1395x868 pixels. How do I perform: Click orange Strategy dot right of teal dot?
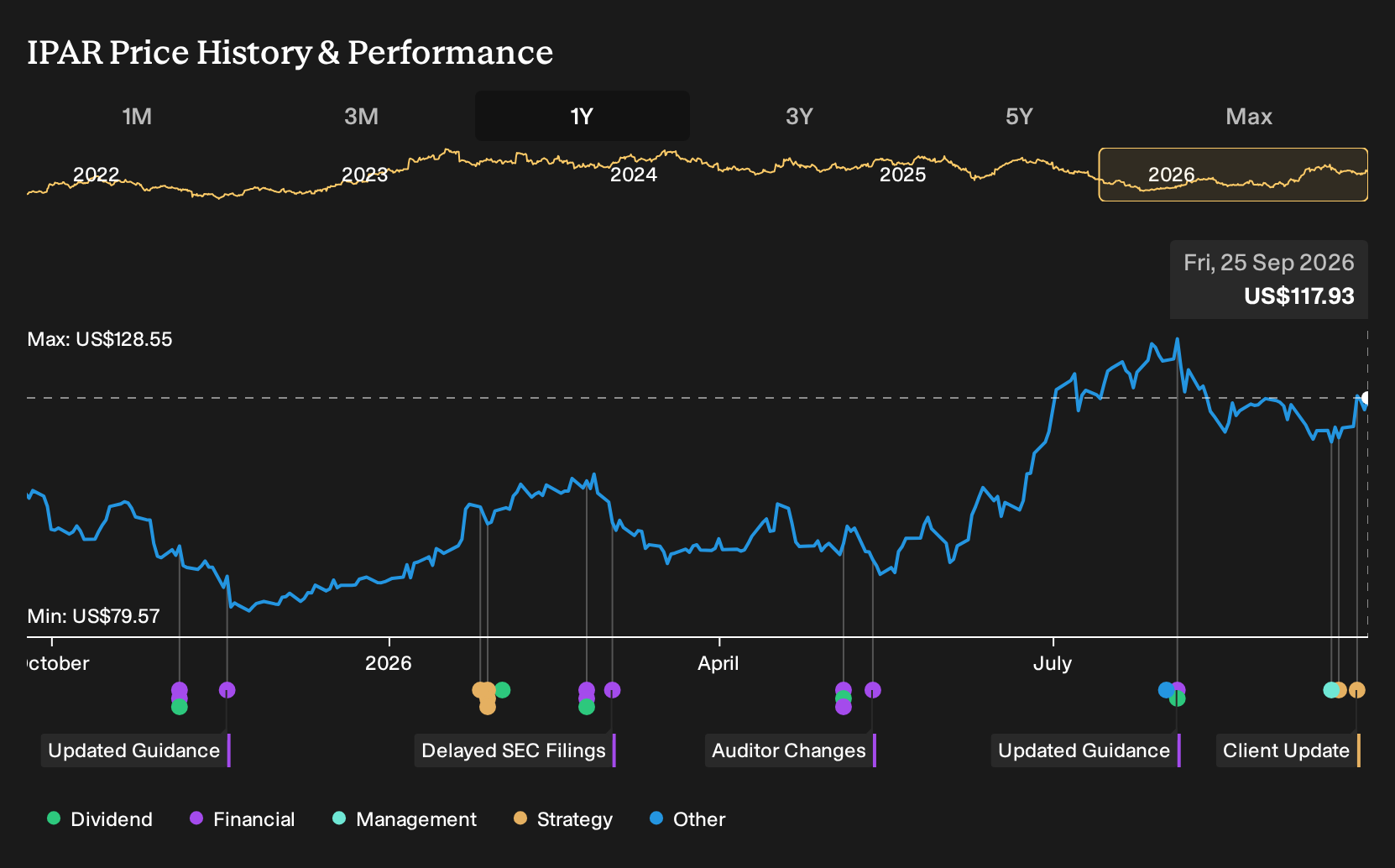click(1340, 690)
